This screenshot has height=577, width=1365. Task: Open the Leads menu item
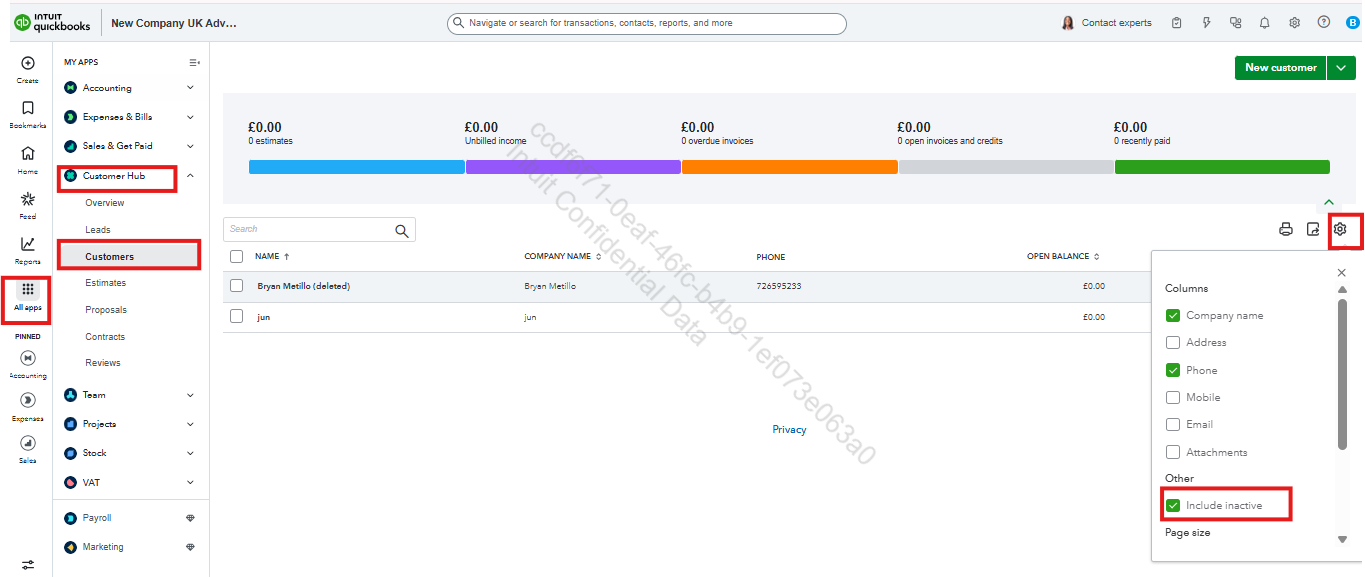[98, 230]
